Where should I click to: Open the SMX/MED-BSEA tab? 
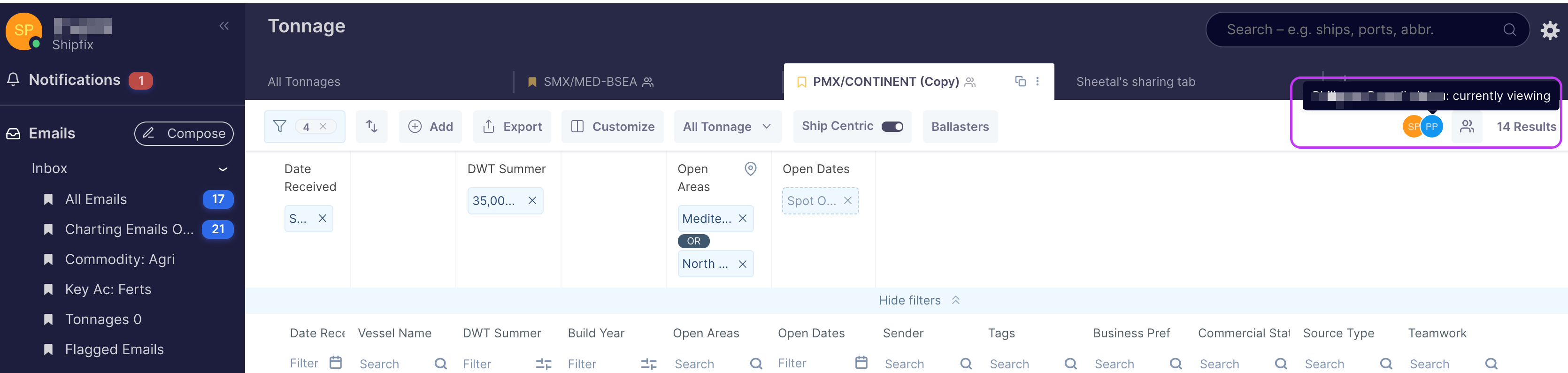589,82
